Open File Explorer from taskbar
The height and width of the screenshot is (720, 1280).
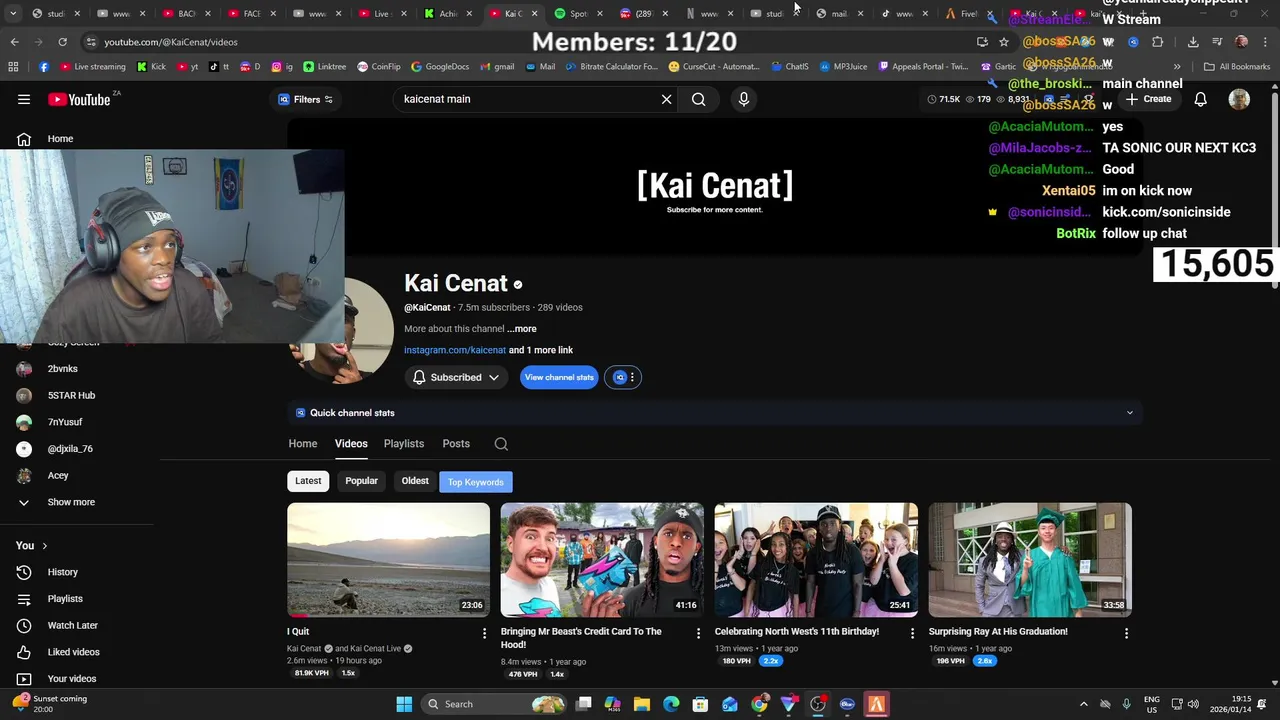coord(642,704)
